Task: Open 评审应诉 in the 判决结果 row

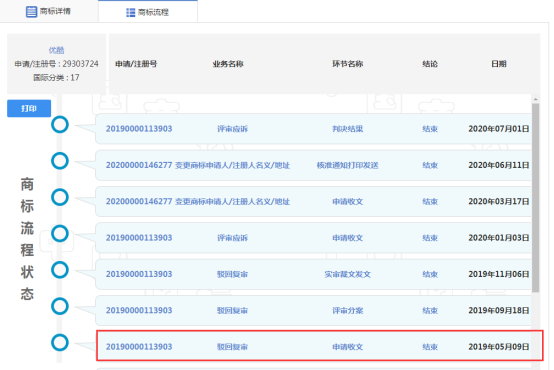Action: 232,129
